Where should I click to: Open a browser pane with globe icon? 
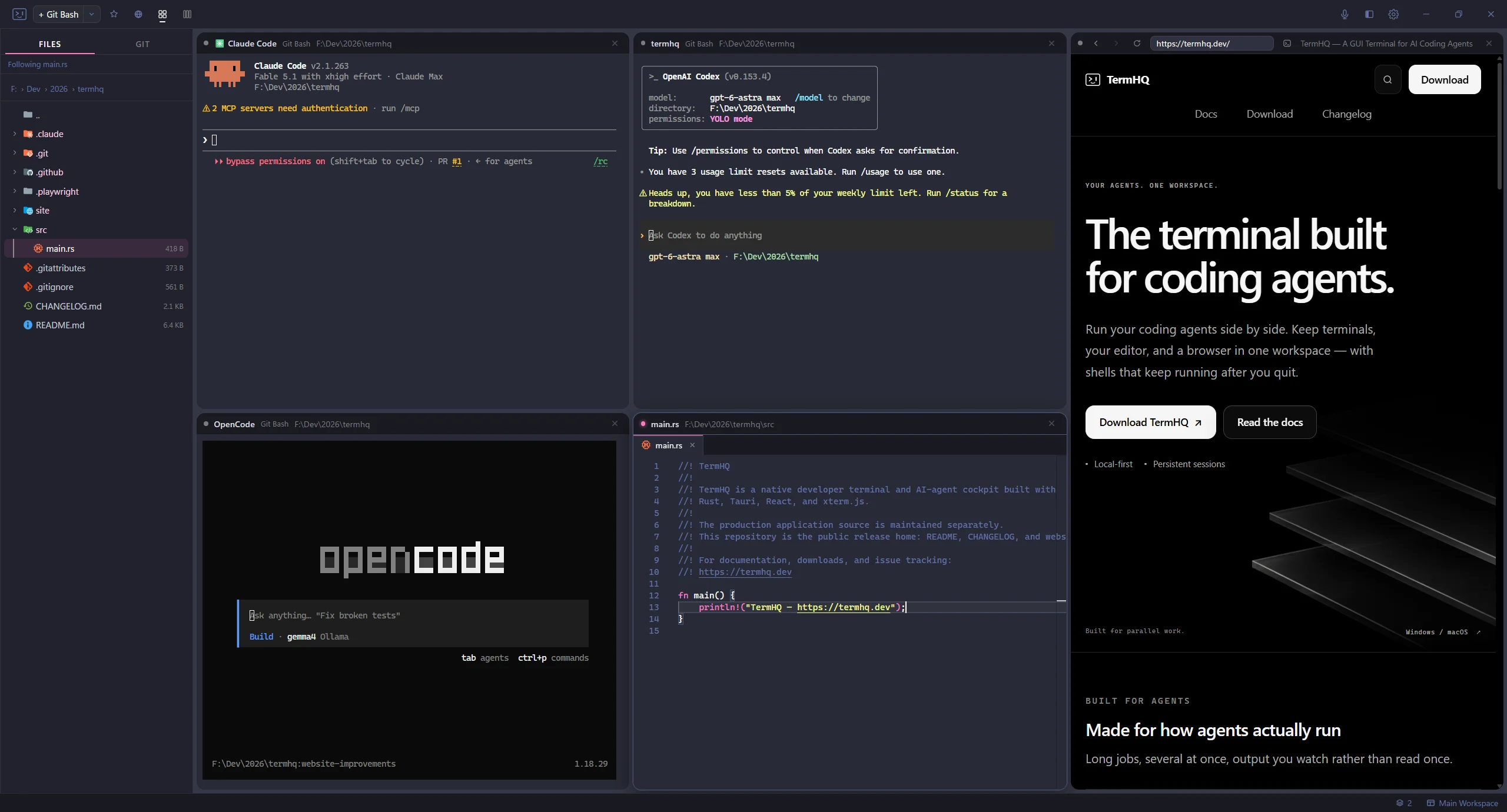138,14
